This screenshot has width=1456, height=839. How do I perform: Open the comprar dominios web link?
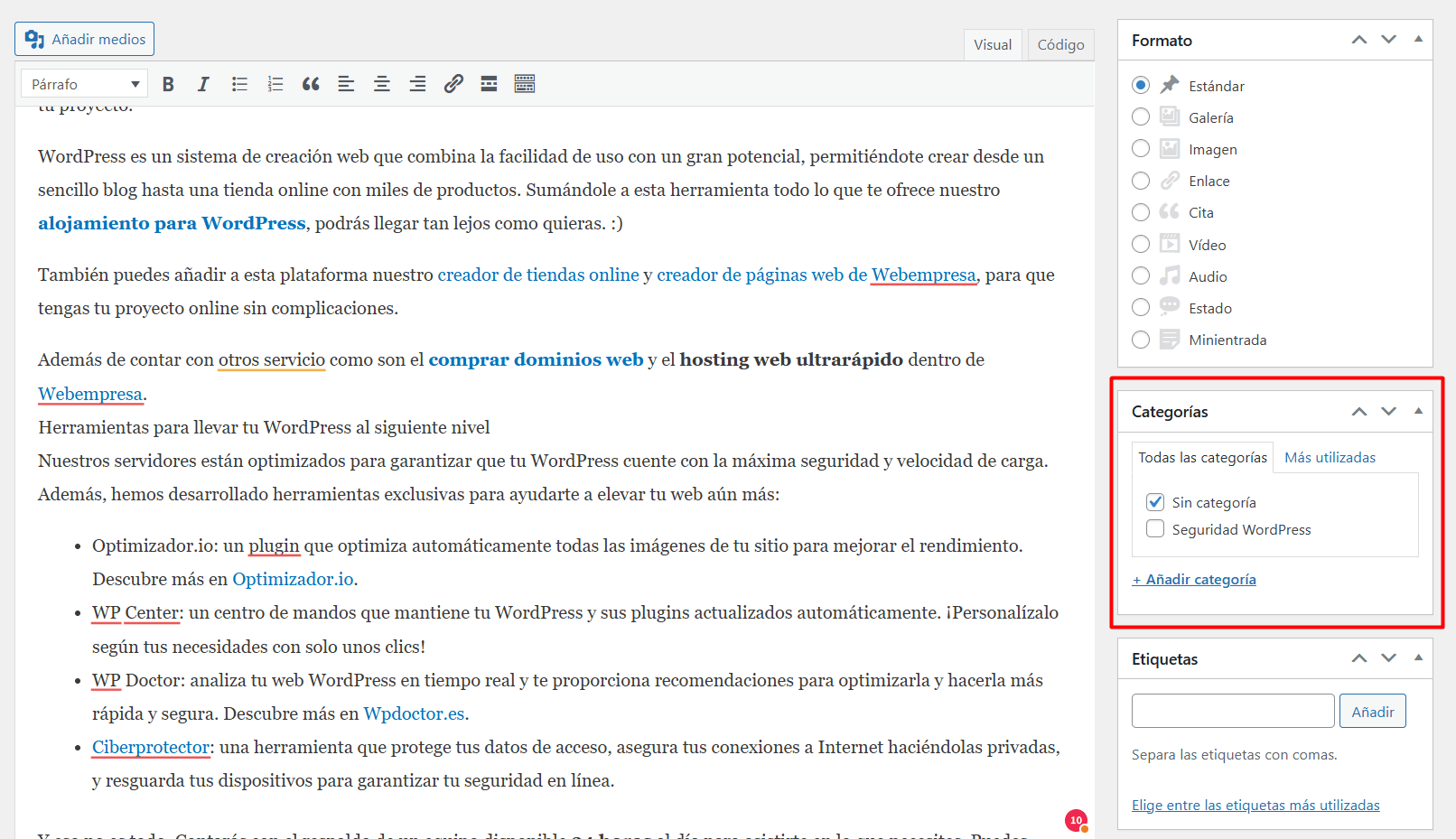coord(536,359)
